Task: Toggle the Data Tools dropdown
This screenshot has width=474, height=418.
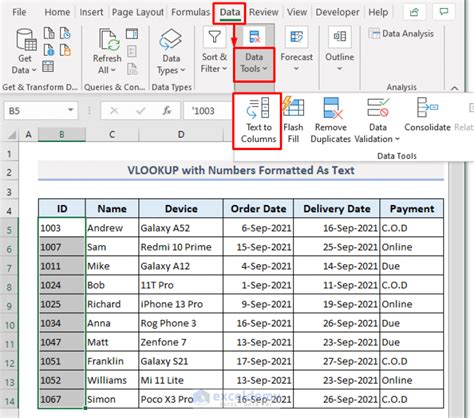Action: [254, 63]
